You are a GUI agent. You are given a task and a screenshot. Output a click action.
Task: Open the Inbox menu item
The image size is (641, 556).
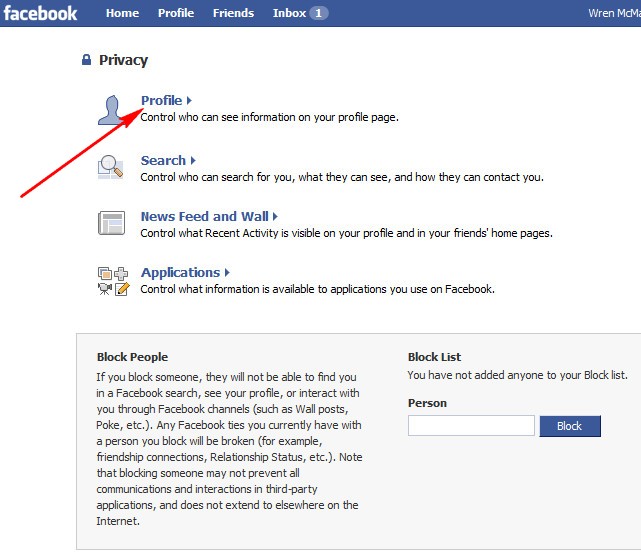[289, 13]
